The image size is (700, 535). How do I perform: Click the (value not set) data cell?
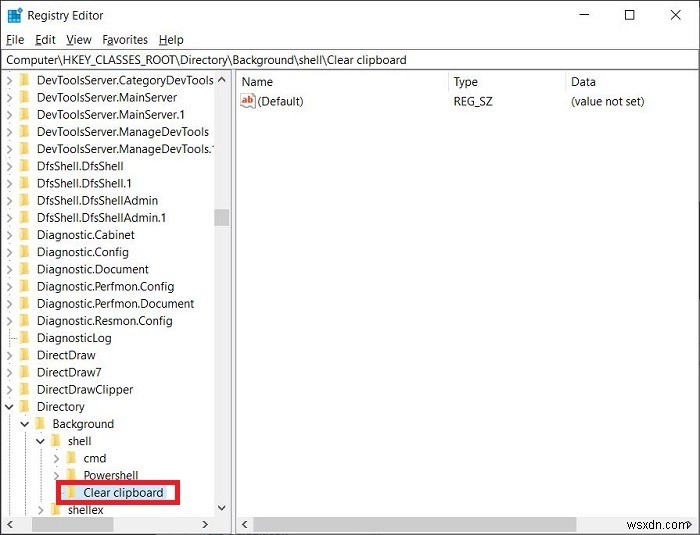click(x=608, y=101)
